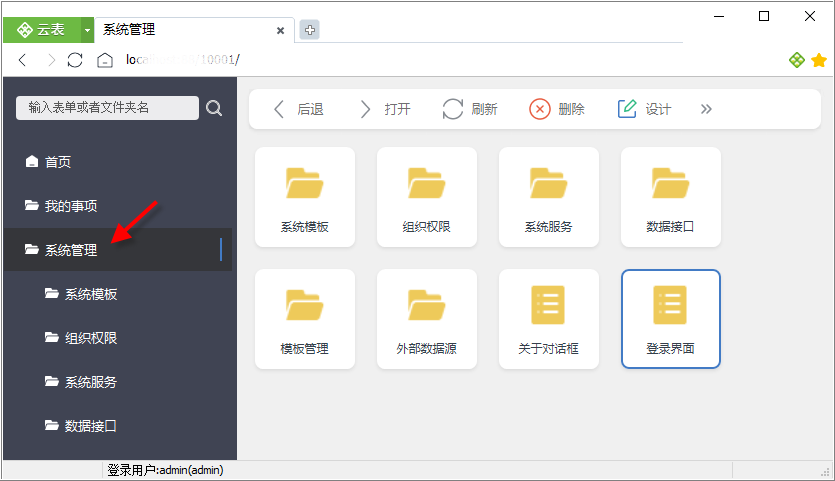This screenshot has height=481, width=835.
Task: Select the 组织权限 folder card
Action: click(427, 197)
